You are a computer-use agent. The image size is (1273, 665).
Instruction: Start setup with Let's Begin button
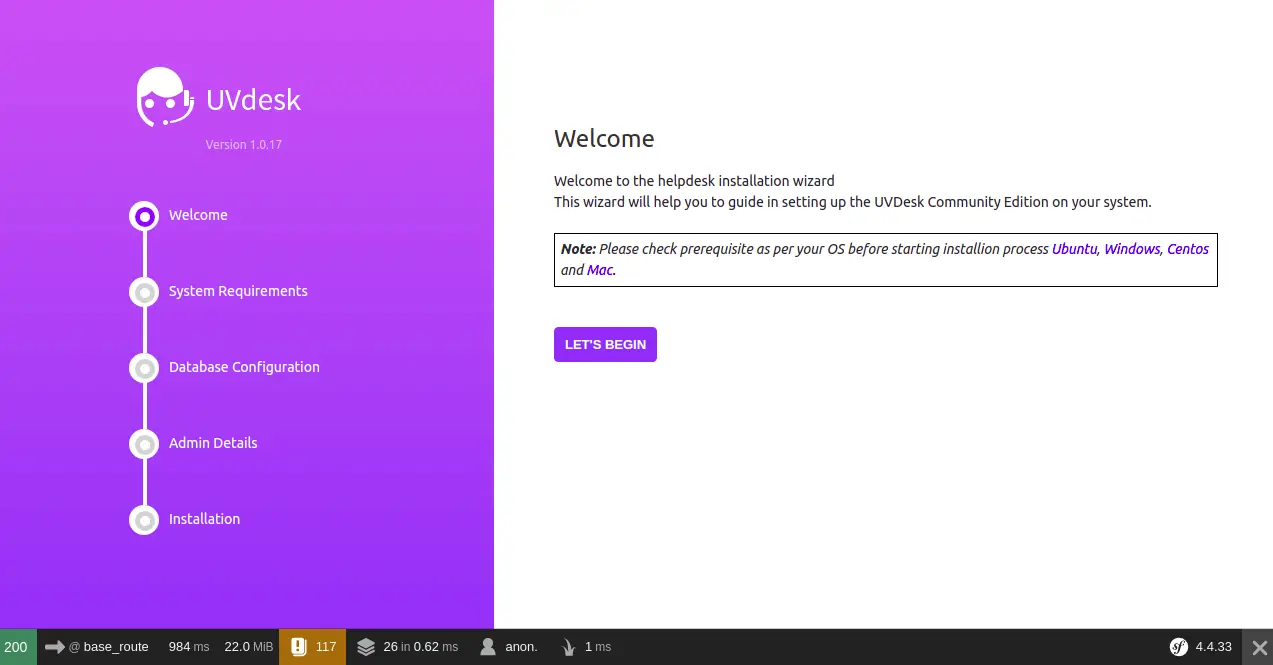coord(605,344)
